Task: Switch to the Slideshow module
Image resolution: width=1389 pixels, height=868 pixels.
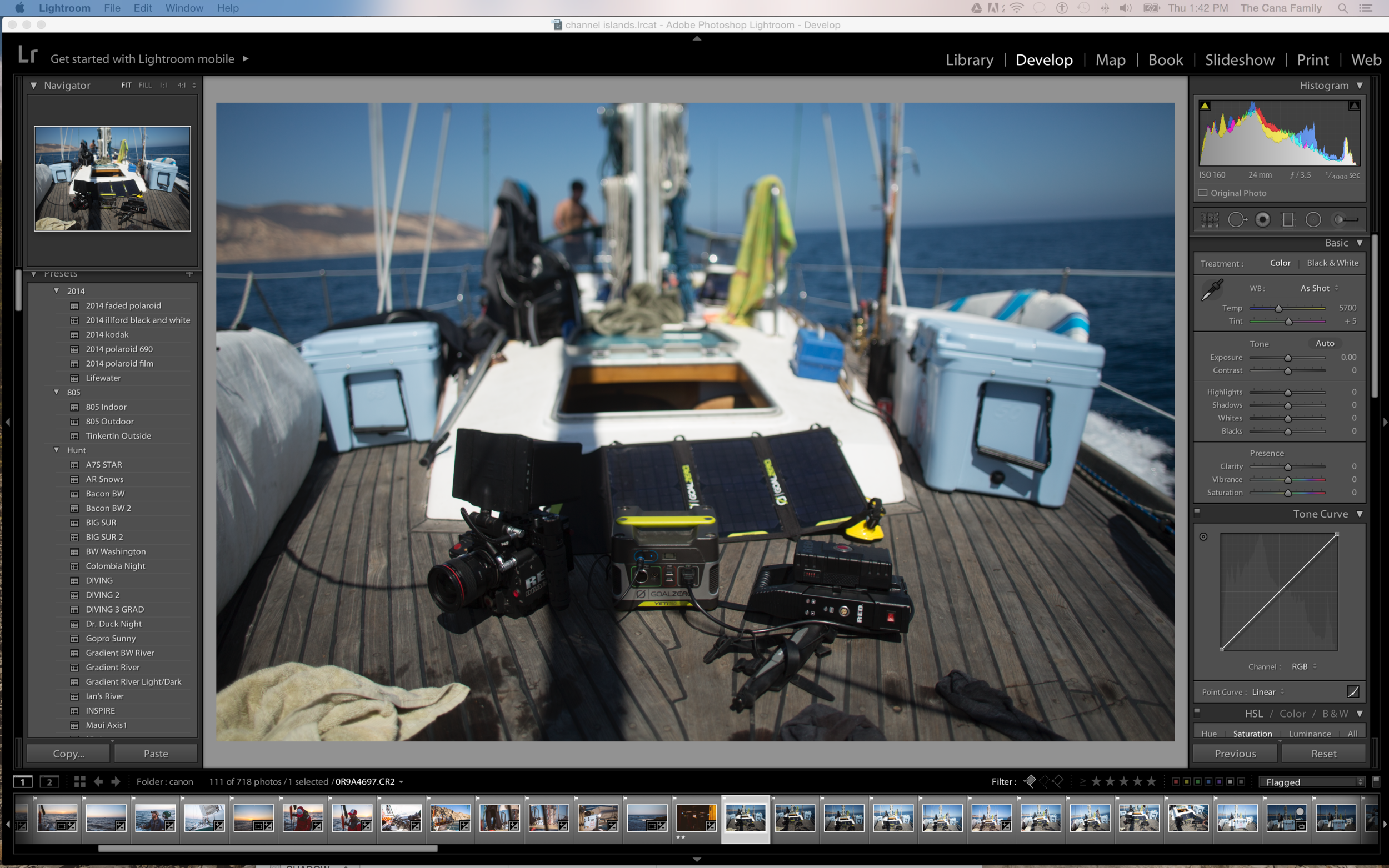Action: pyautogui.click(x=1240, y=60)
